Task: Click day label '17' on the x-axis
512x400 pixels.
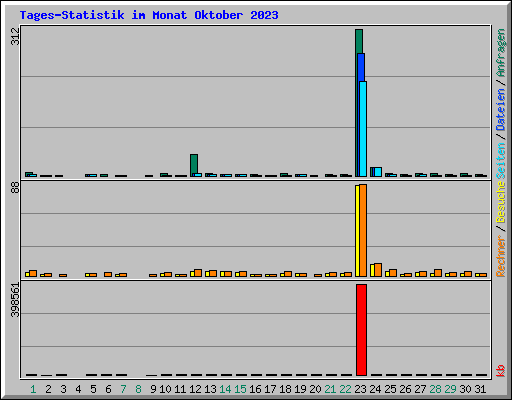Action: tap(270, 389)
